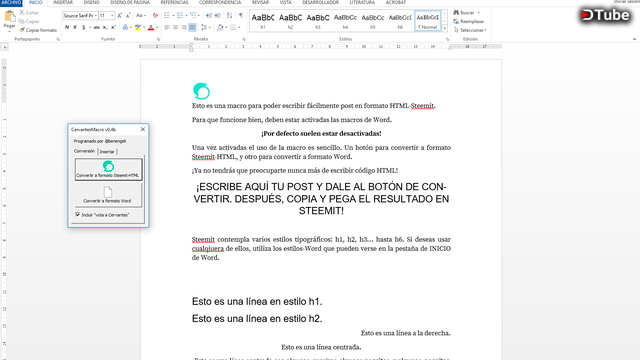Toggle underline with the S button
640x360 pixels.
pos(84,27)
